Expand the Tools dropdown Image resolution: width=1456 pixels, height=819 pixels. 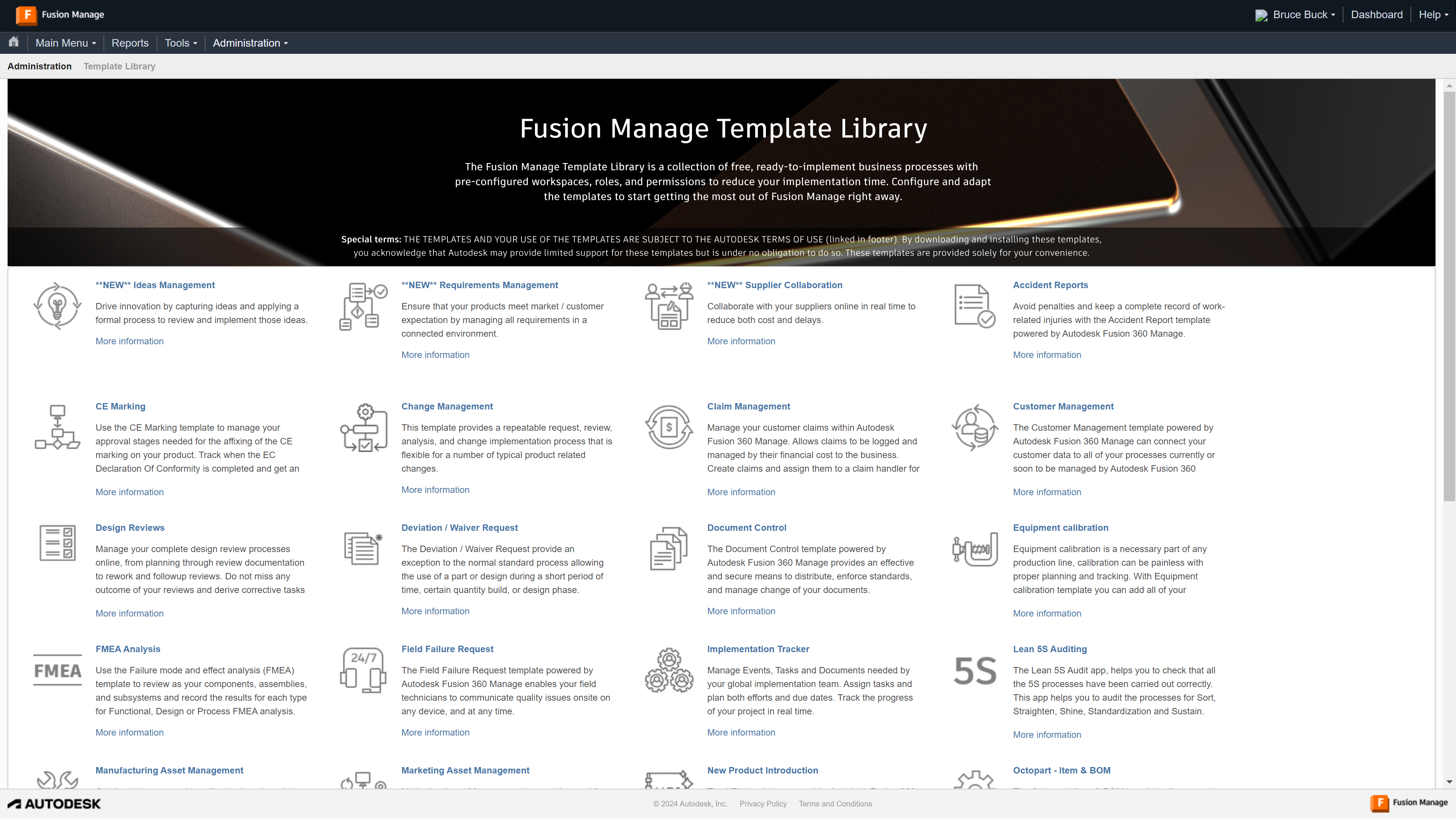[x=180, y=42]
